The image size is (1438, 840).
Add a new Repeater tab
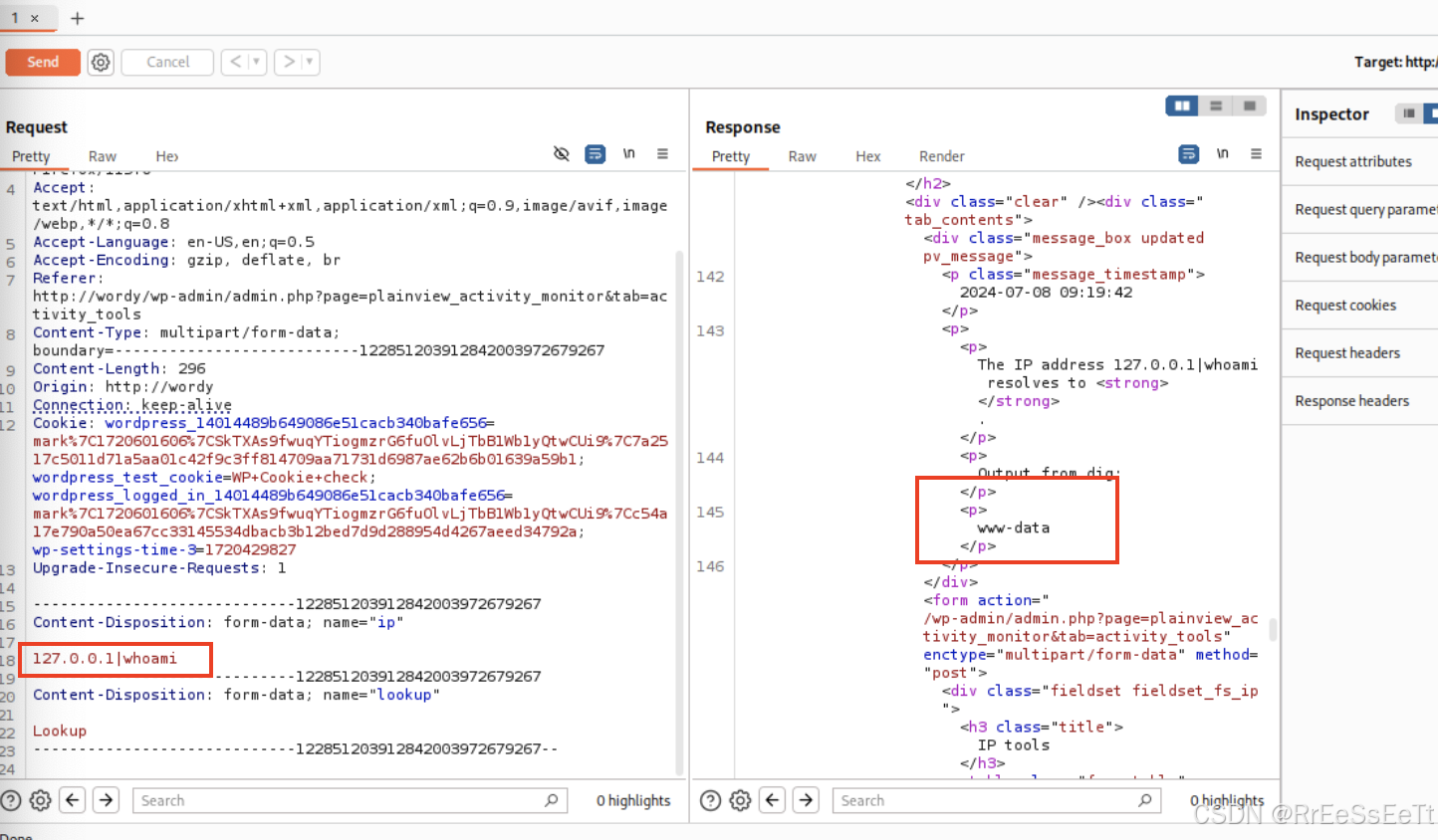click(x=78, y=18)
